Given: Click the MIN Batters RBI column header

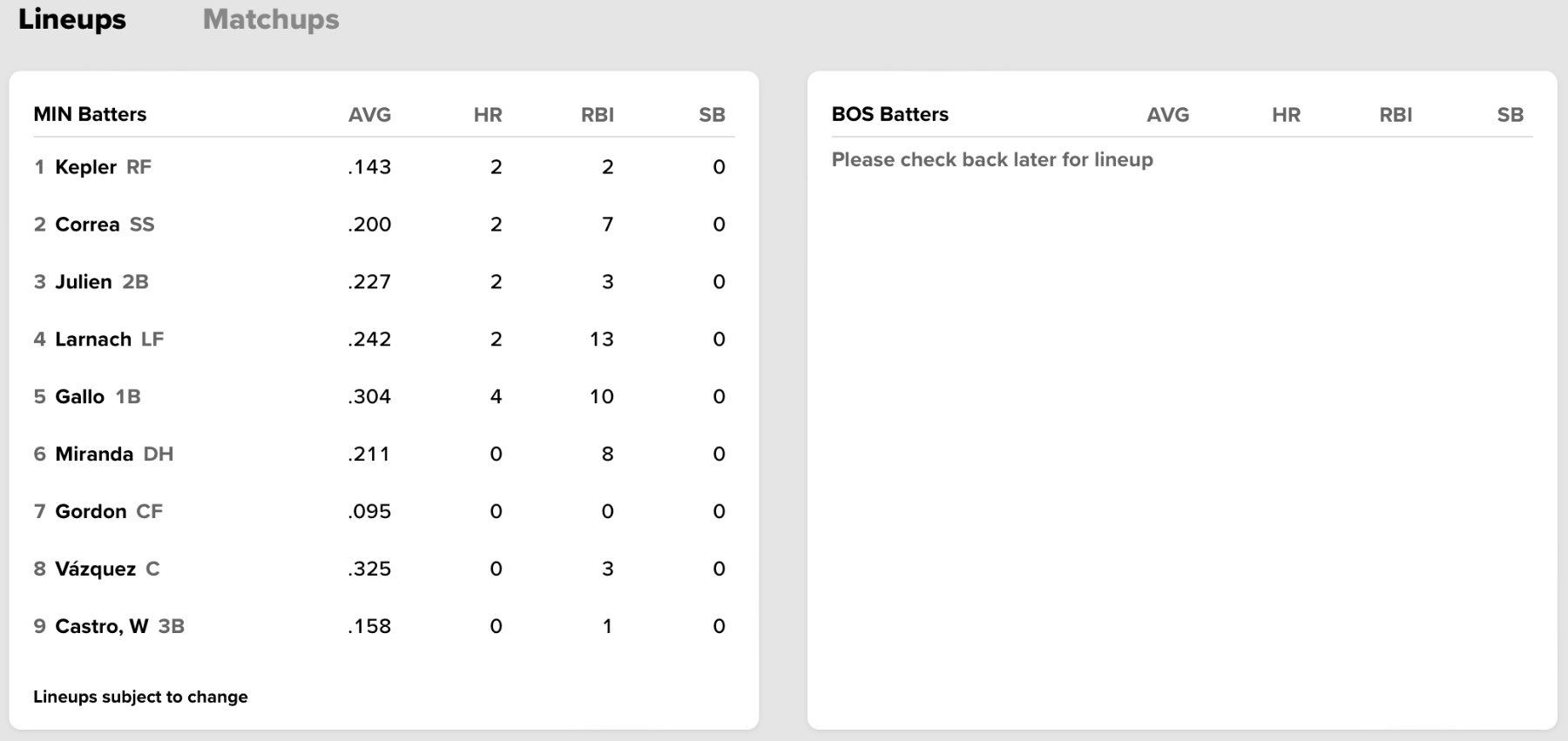Looking at the screenshot, I should (598, 115).
